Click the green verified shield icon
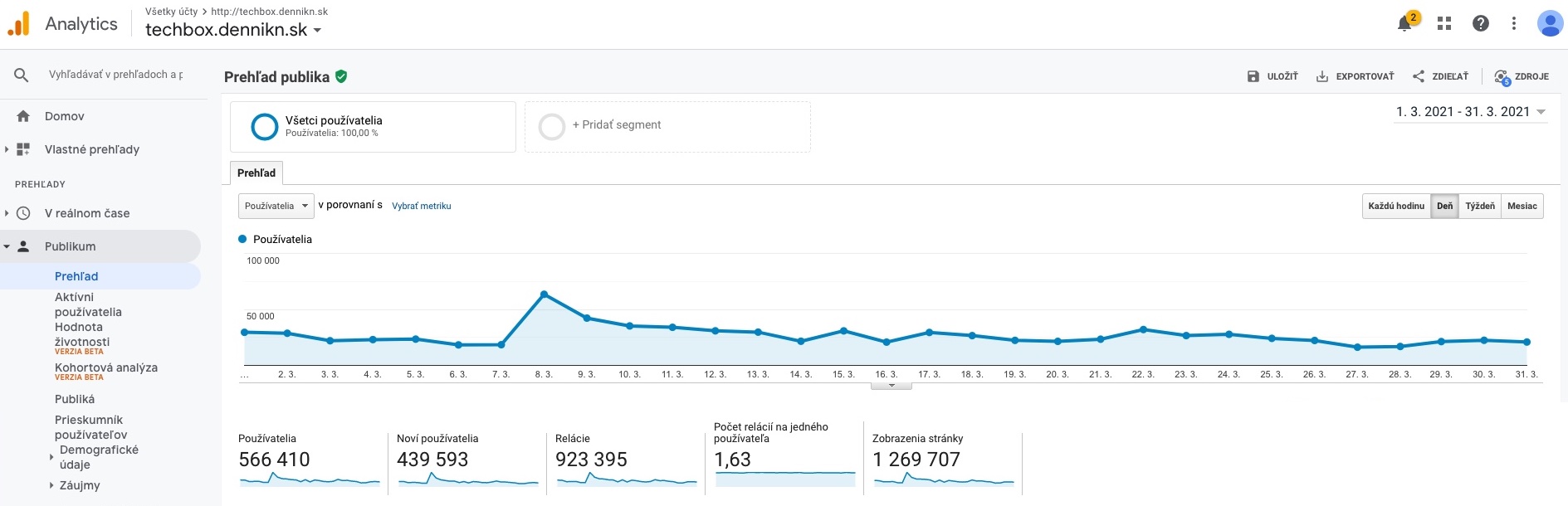The height and width of the screenshot is (506, 1568). pos(341,76)
